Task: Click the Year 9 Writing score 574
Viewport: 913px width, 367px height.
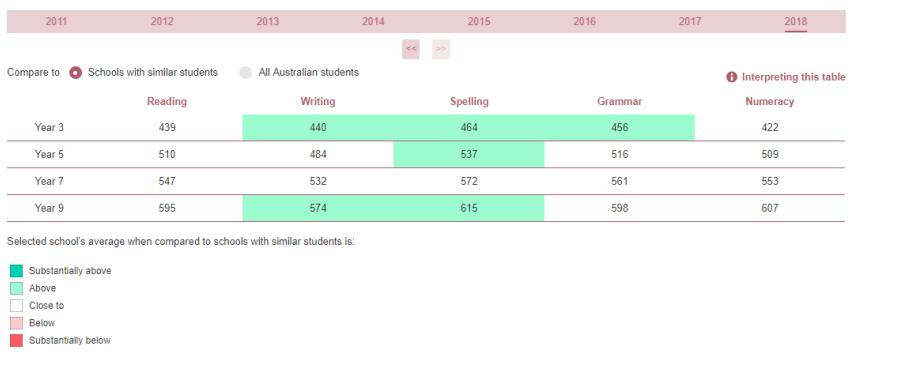Action: [318, 208]
